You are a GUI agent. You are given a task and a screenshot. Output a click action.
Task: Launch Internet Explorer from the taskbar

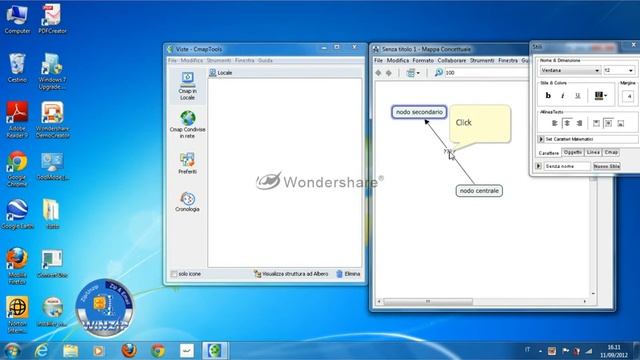(x=42, y=351)
